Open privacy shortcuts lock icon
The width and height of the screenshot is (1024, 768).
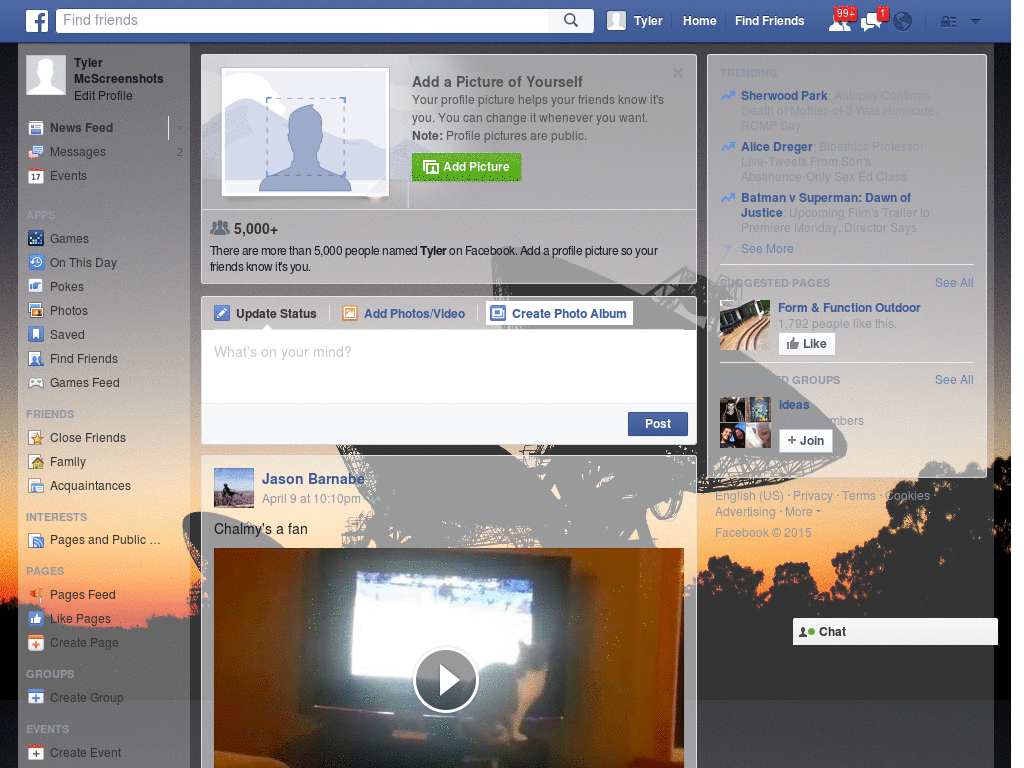point(948,22)
